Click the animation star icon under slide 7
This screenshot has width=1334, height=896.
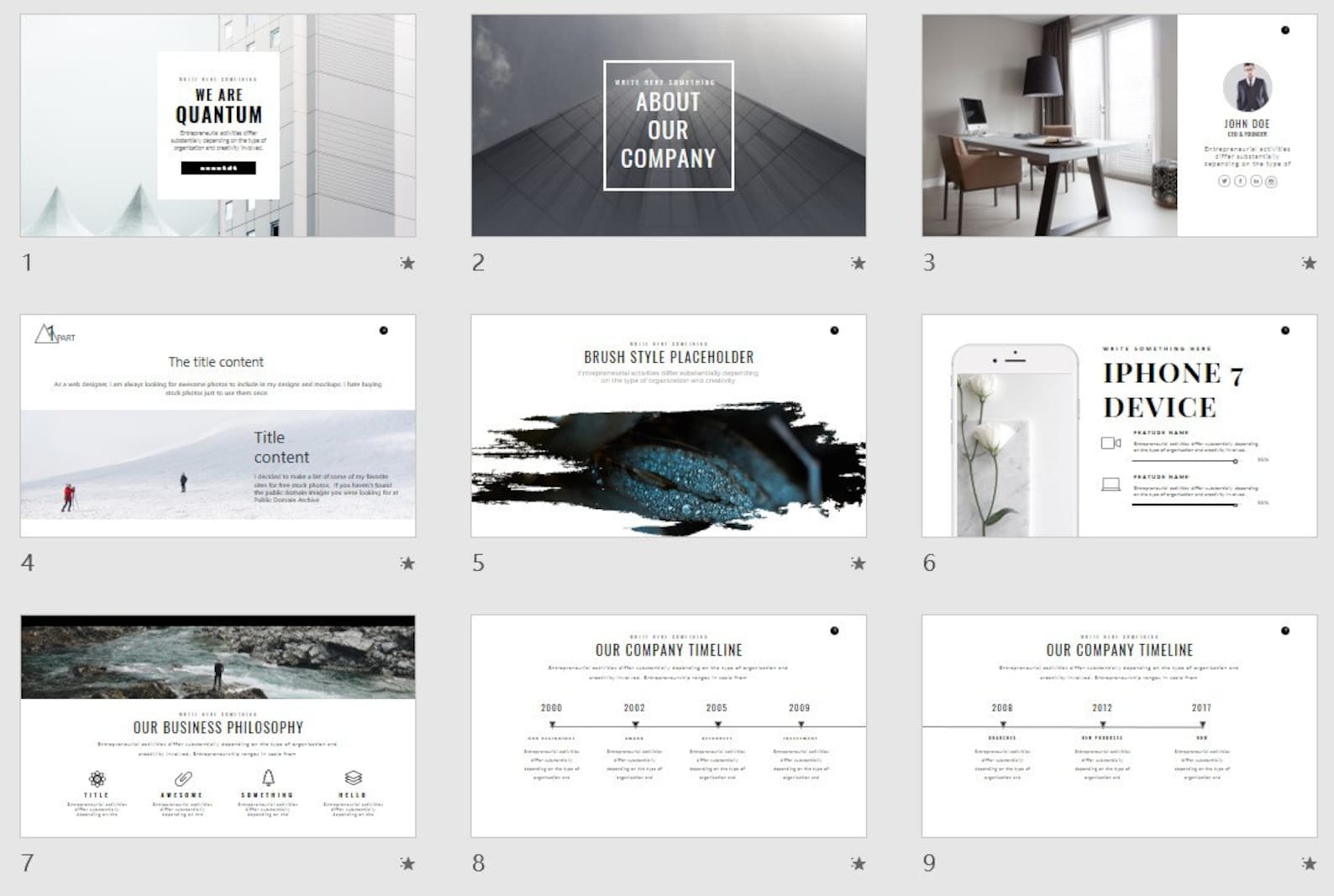(407, 863)
